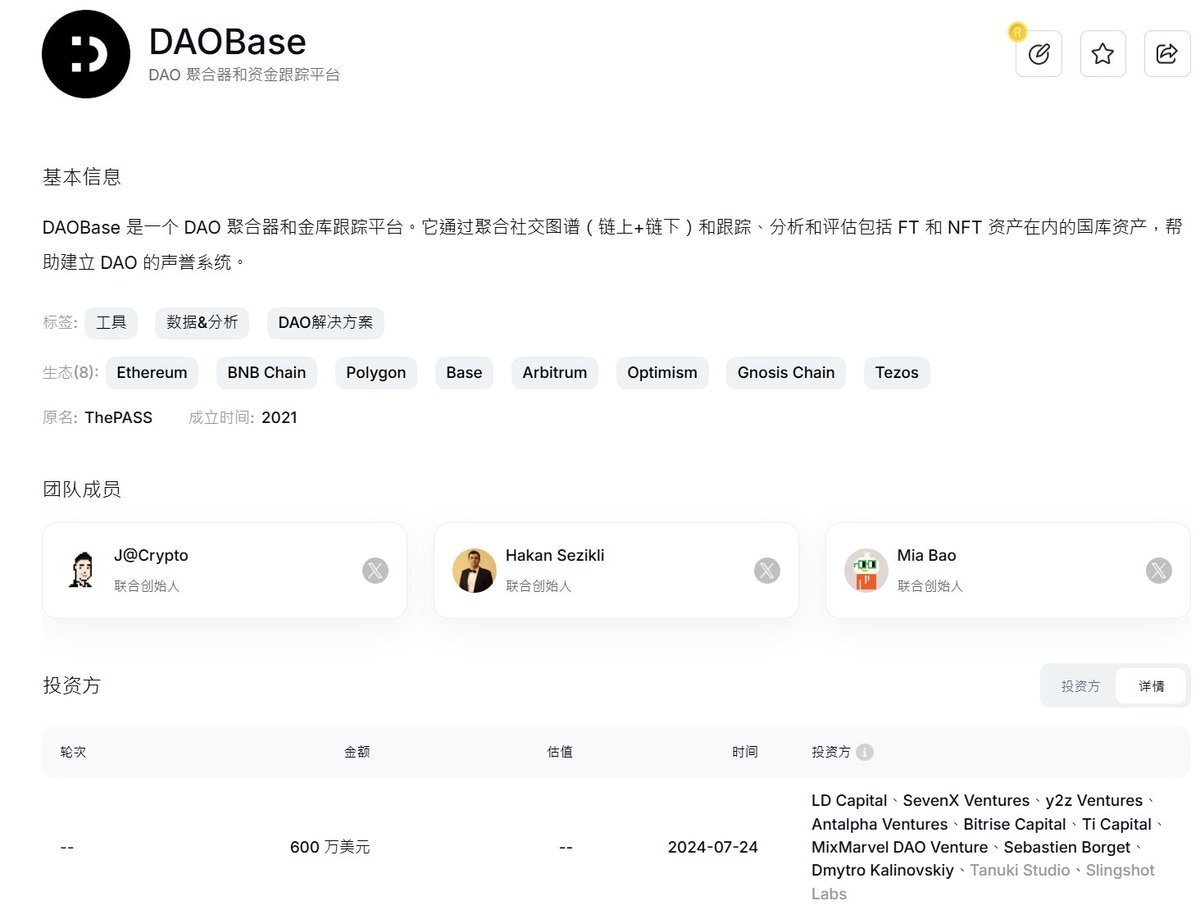Click the 金额 column header
Image resolution: width=1200 pixels, height=910 pixels.
coord(357,752)
